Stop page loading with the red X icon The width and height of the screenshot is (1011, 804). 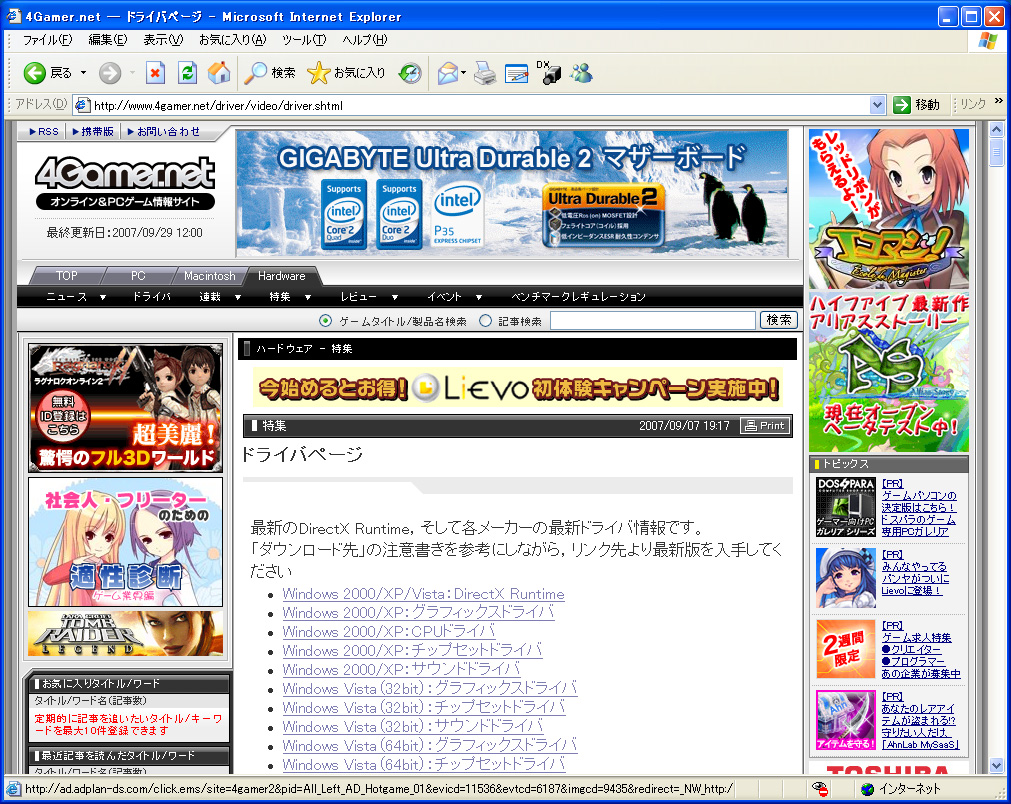155,73
